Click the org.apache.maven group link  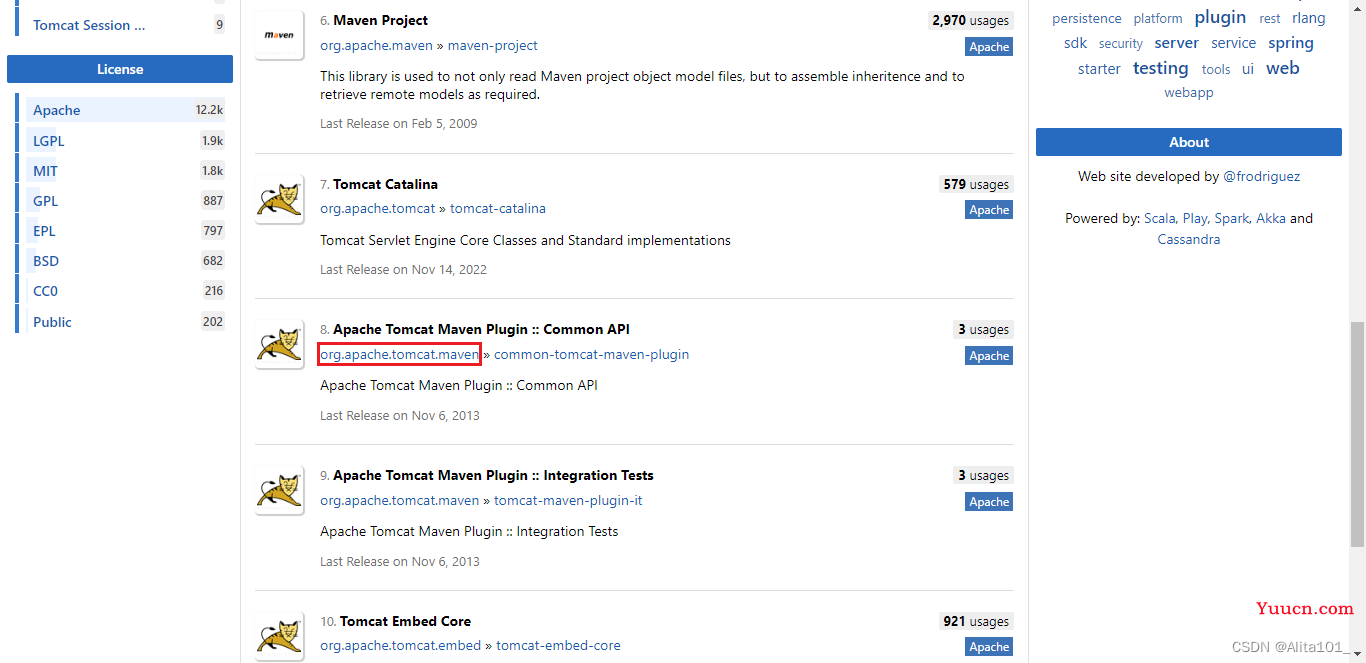(376, 45)
